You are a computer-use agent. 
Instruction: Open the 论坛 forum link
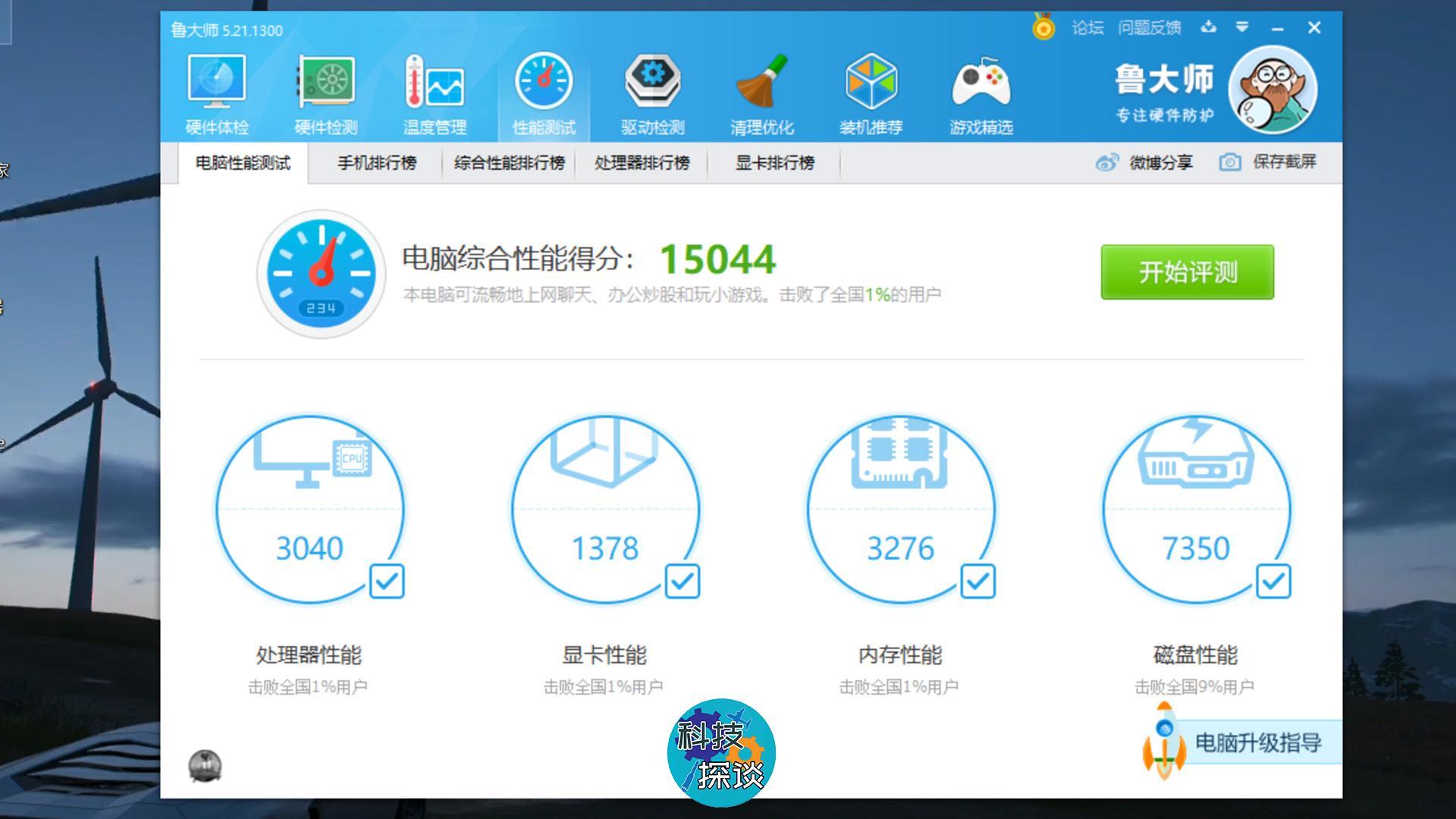[1087, 28]
